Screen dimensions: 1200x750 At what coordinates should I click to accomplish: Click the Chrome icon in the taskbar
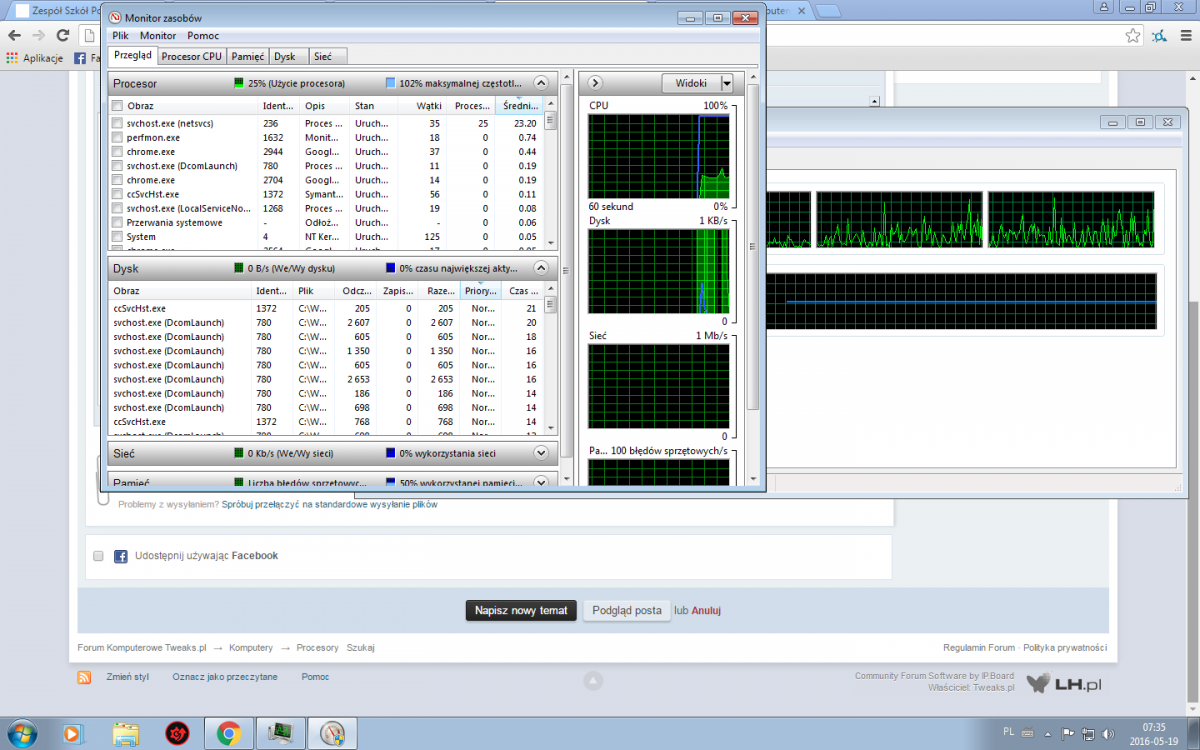(227, 733)
